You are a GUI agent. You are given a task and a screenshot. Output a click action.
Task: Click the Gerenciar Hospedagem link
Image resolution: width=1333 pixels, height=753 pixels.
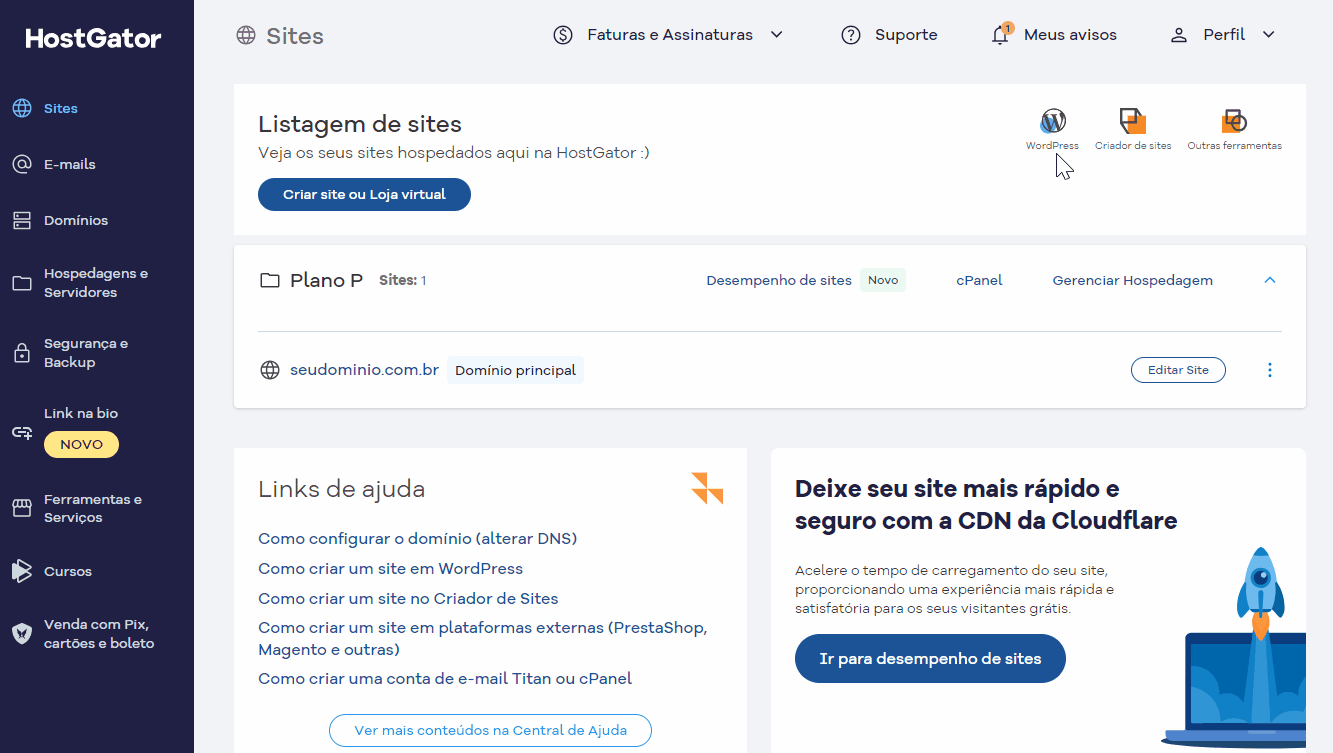1132,280
